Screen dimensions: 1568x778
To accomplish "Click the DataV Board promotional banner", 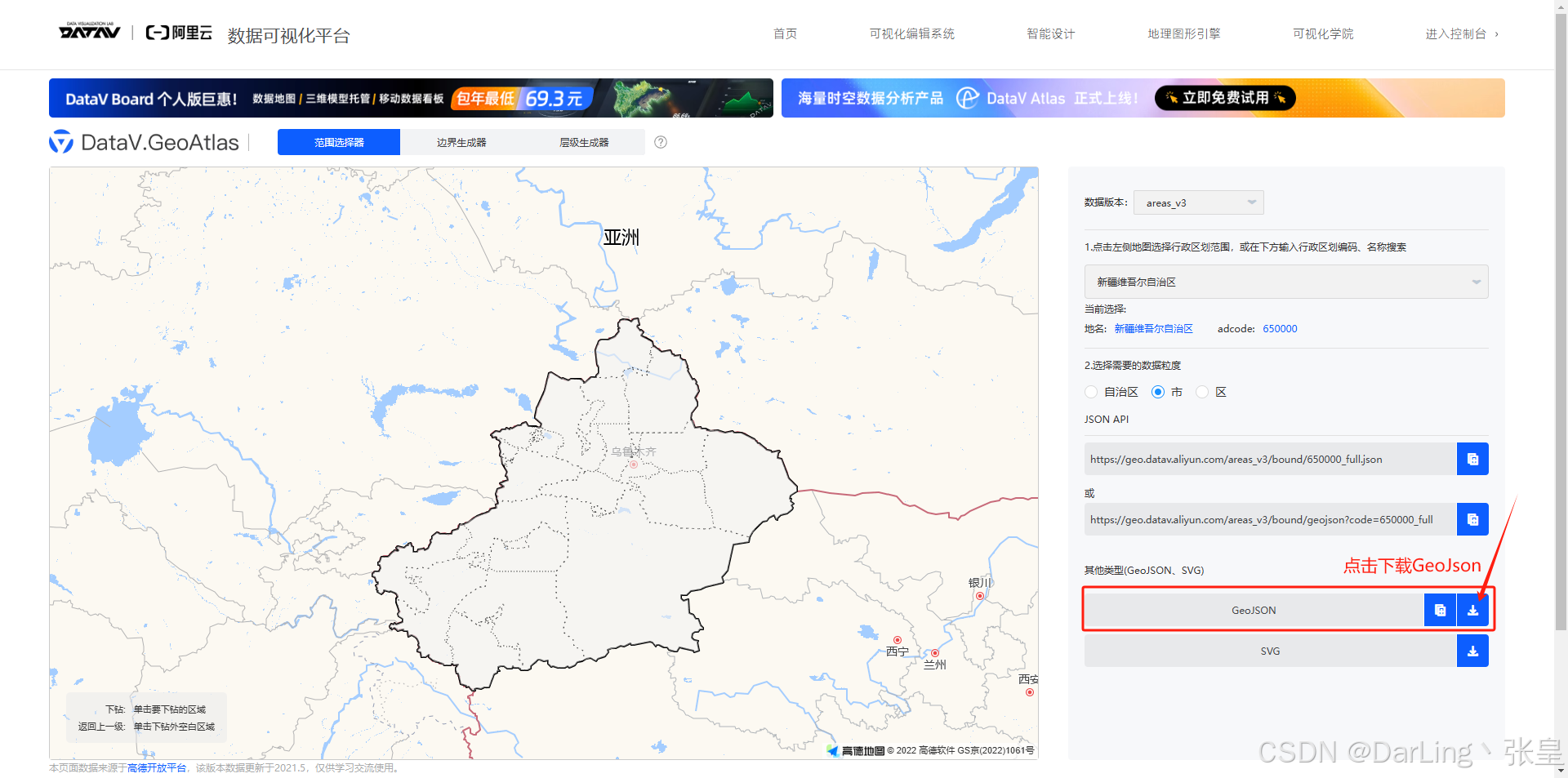I will [408, 98].
